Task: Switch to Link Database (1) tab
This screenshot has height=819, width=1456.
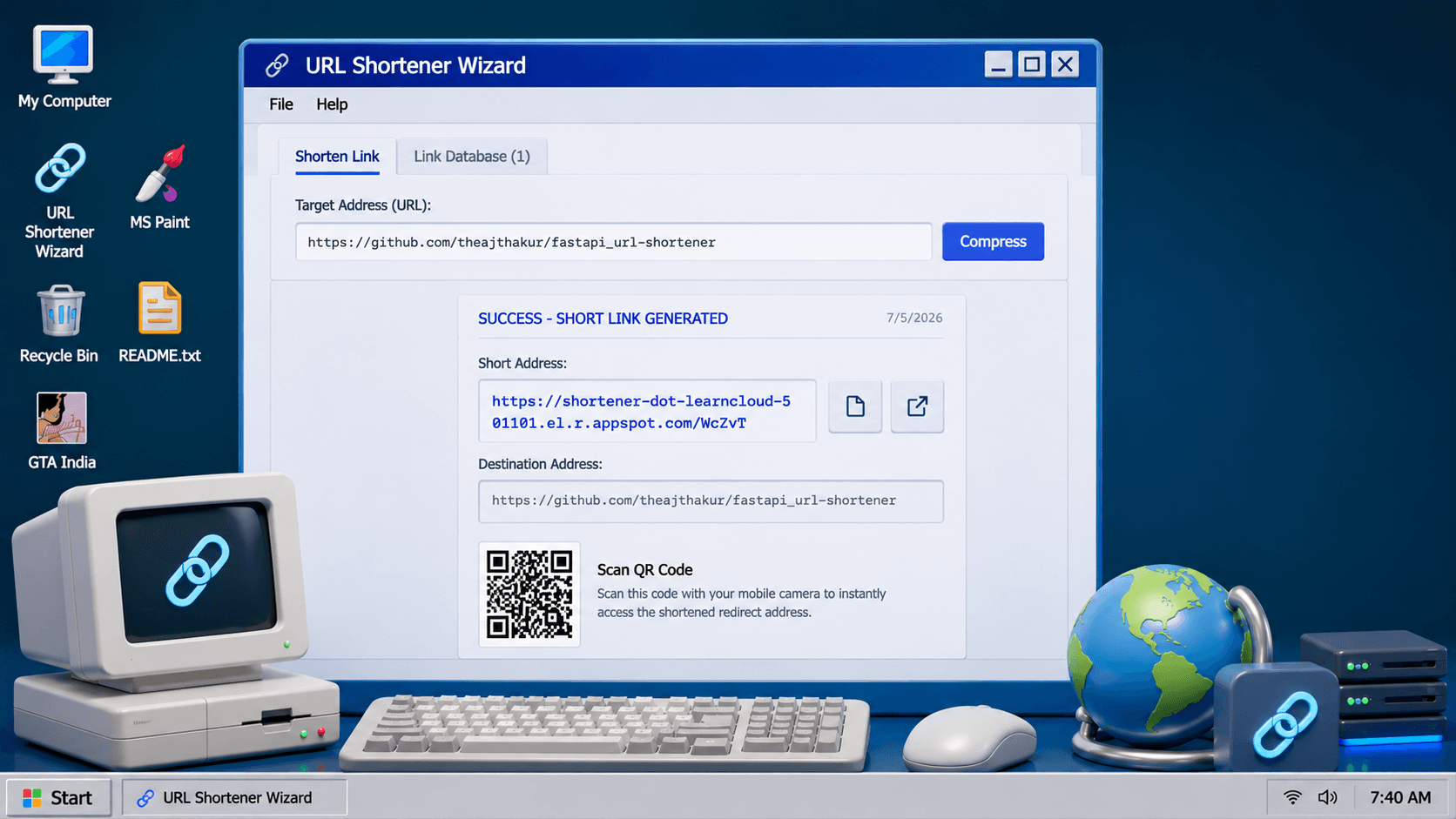Action: tap(472, 157)
